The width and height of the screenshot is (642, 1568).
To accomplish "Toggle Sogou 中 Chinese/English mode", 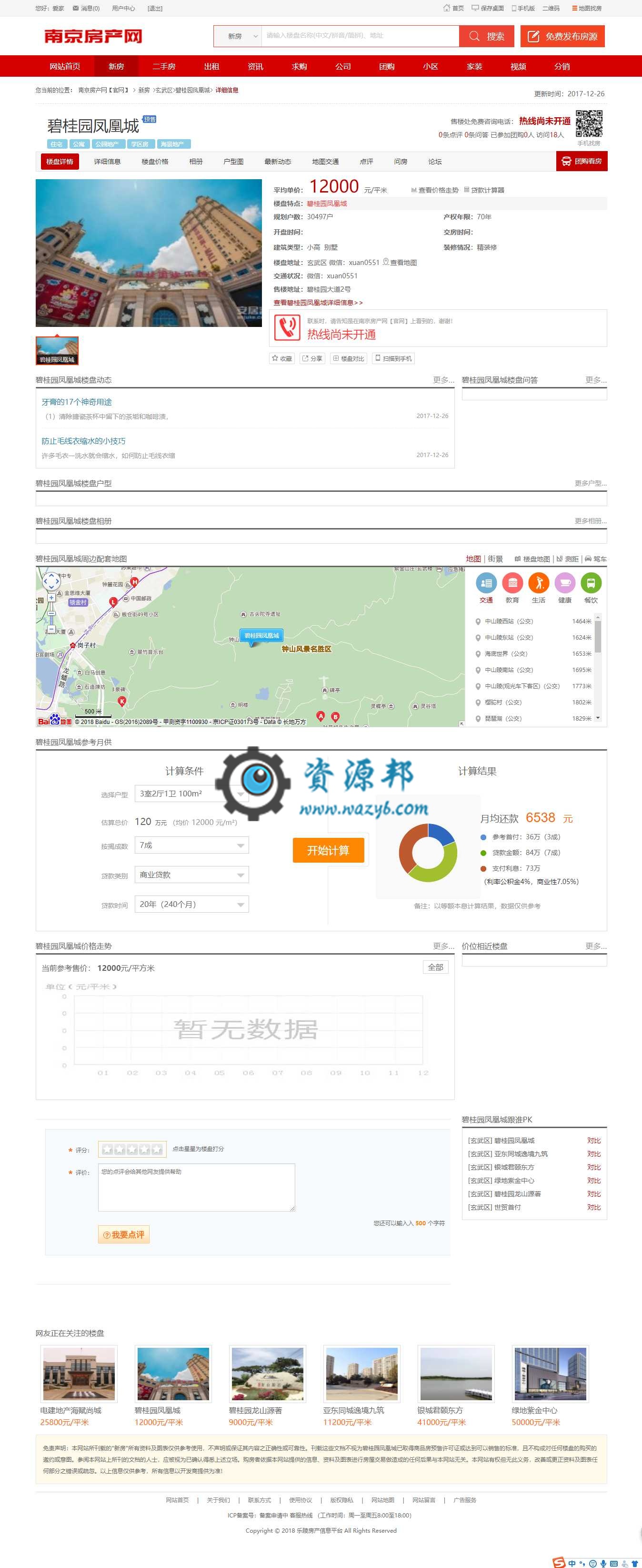I will point(572,1564).
